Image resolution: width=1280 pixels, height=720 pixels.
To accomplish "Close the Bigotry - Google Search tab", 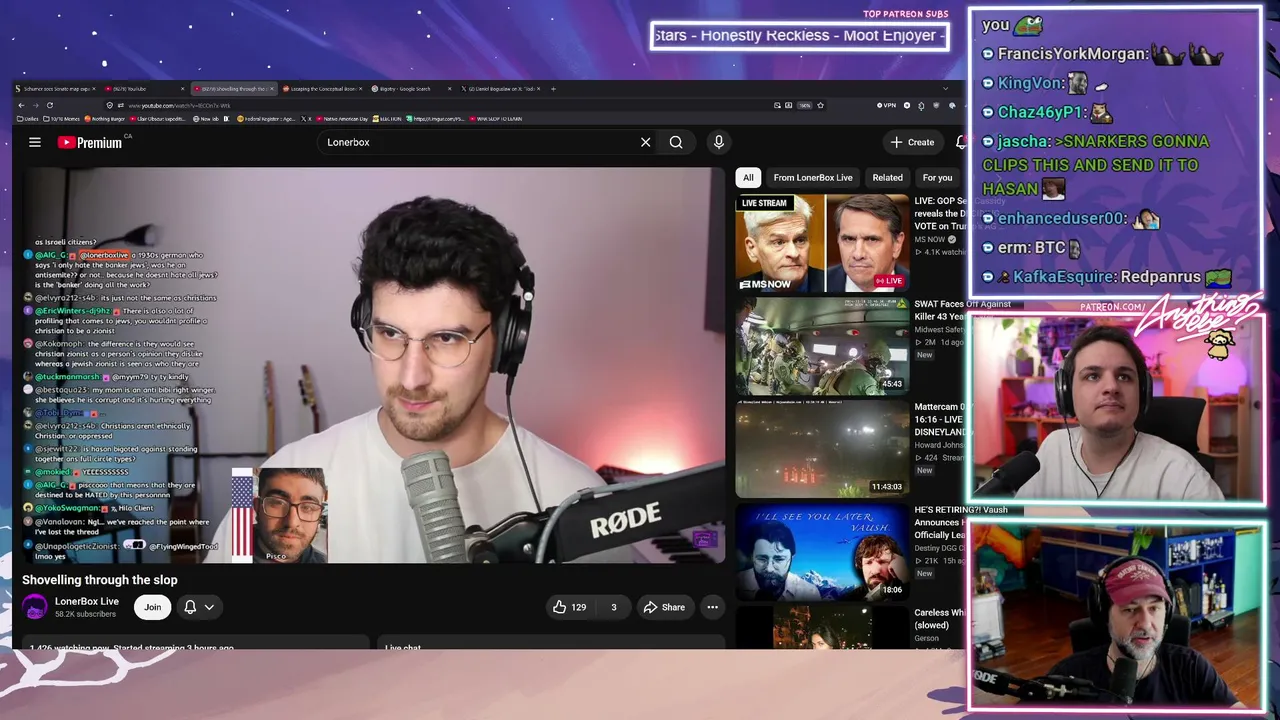I will 450,89.
